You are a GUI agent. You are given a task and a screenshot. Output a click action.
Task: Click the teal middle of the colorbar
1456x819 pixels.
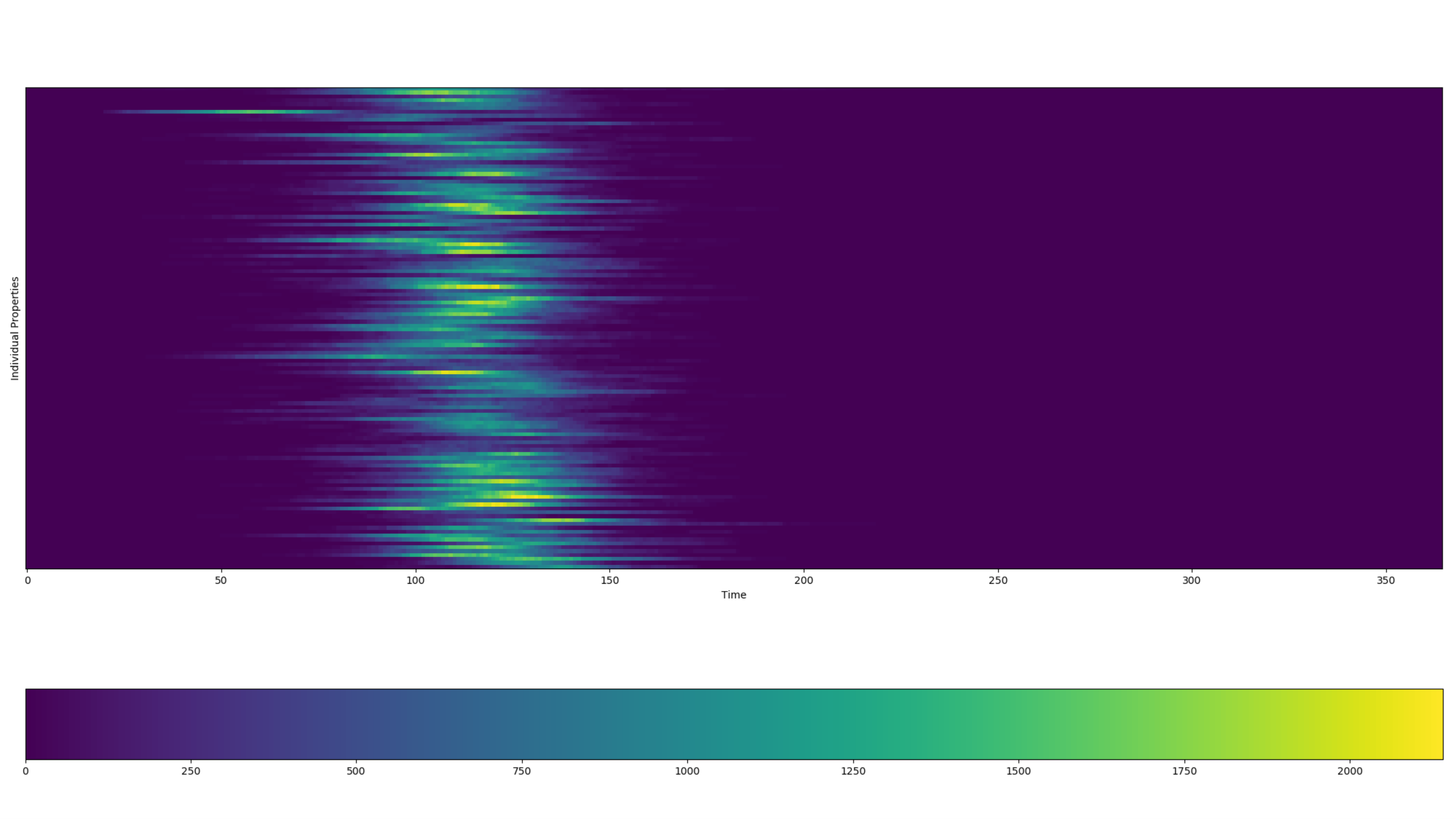pos(735,723)
